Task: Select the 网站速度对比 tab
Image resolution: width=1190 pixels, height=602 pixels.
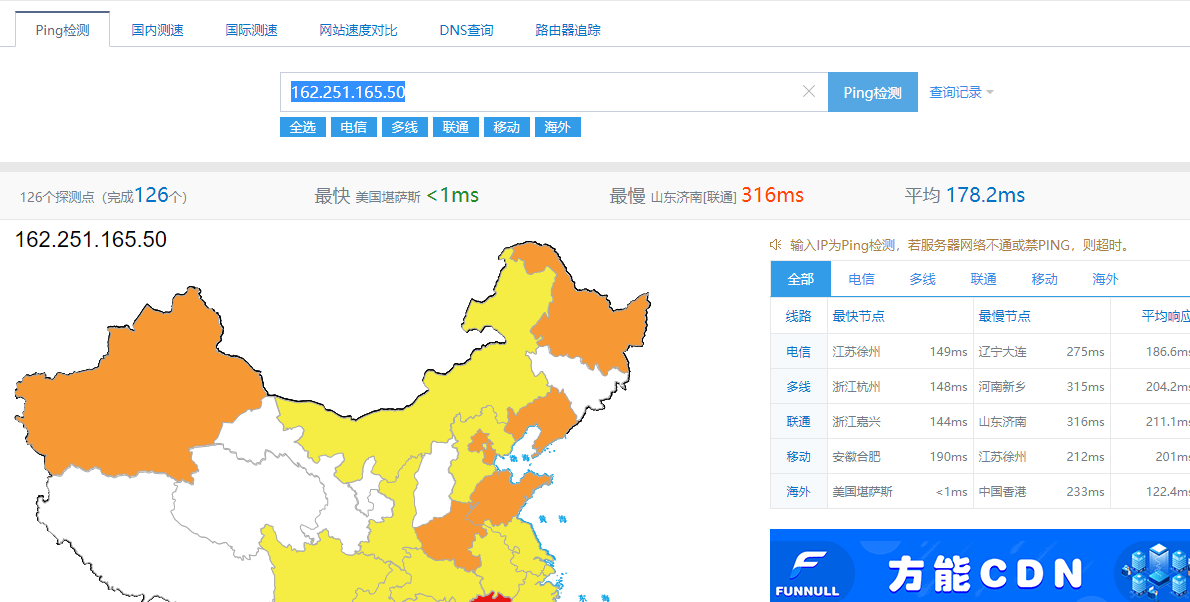Action: click(x=358, y=30)
